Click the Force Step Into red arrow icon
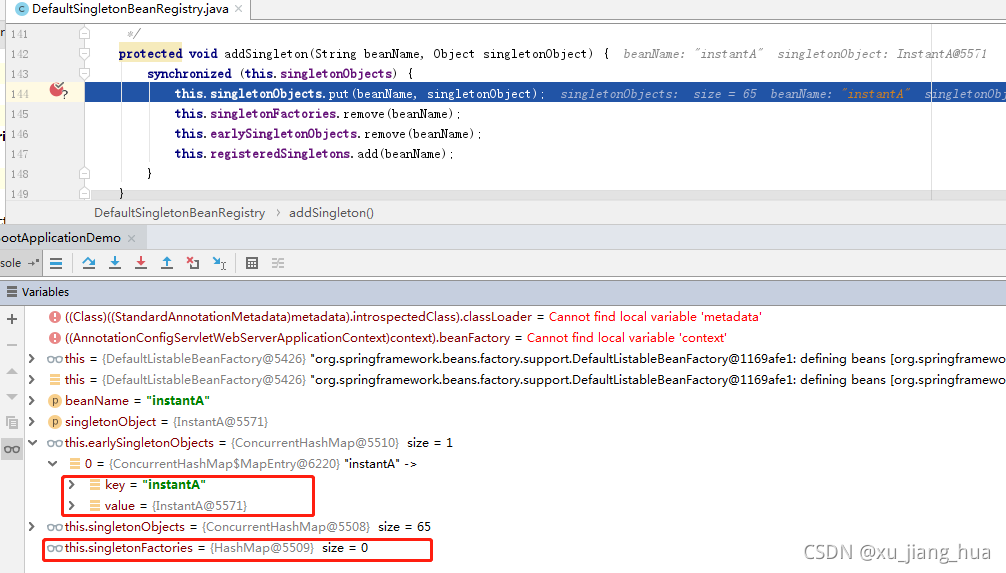1006x573 pixels. [x=141, y=263]
